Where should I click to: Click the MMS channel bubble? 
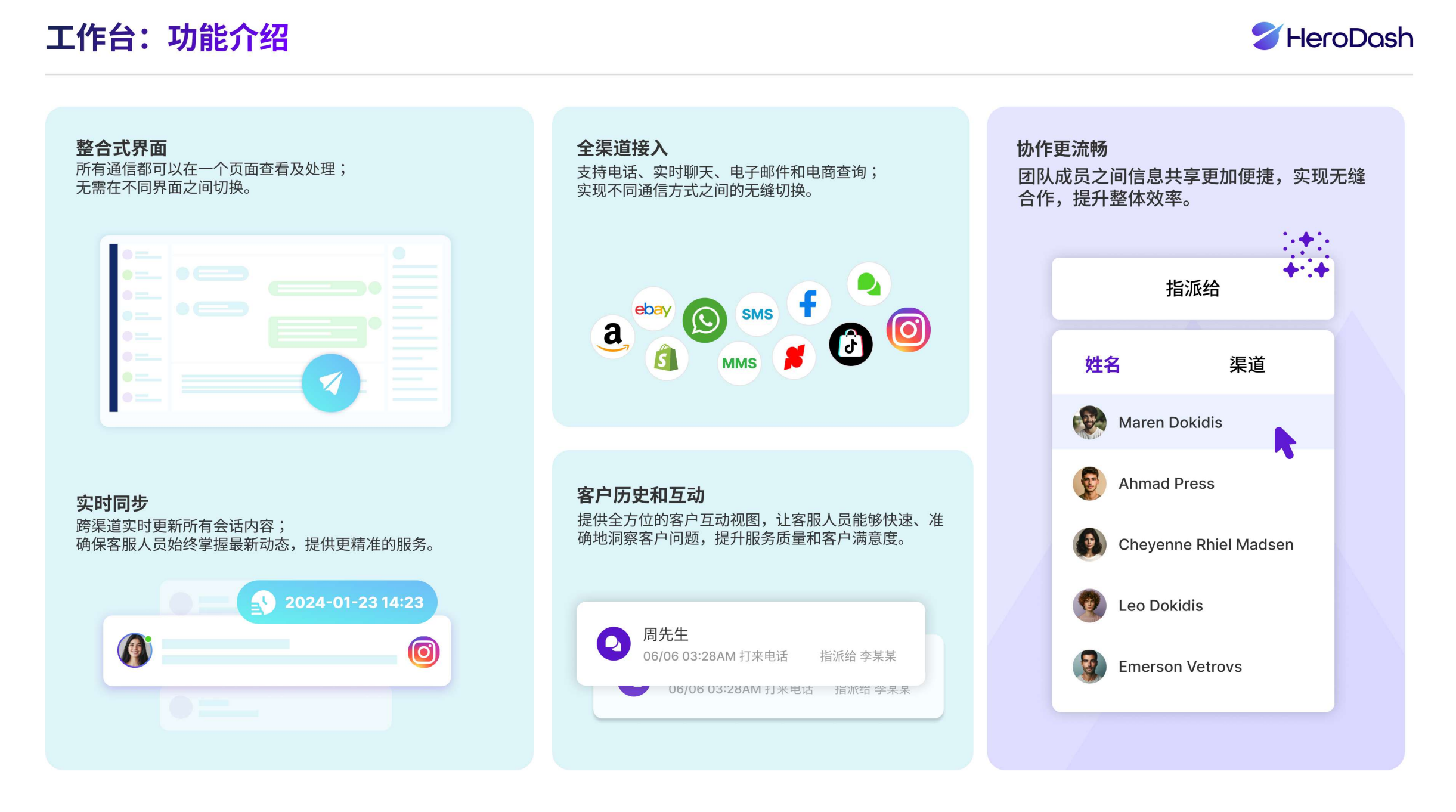coord(739,363)
